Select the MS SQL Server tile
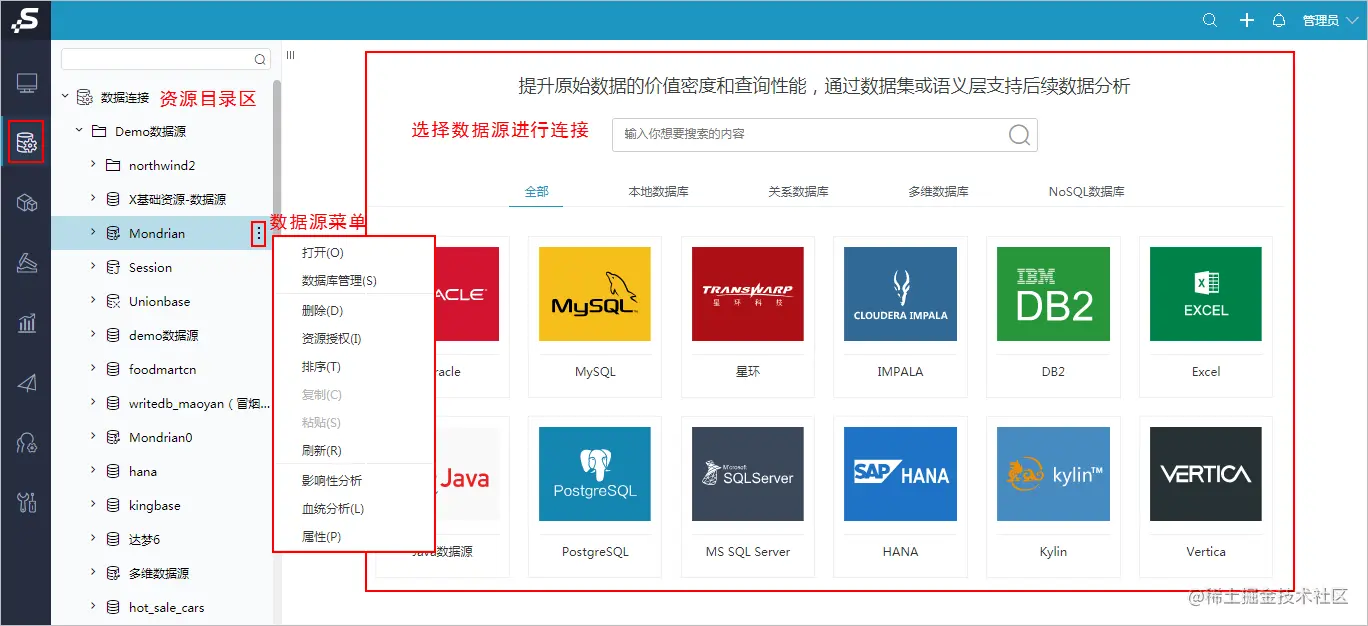The image size is (1368, 626). click(x=748, y=497)
